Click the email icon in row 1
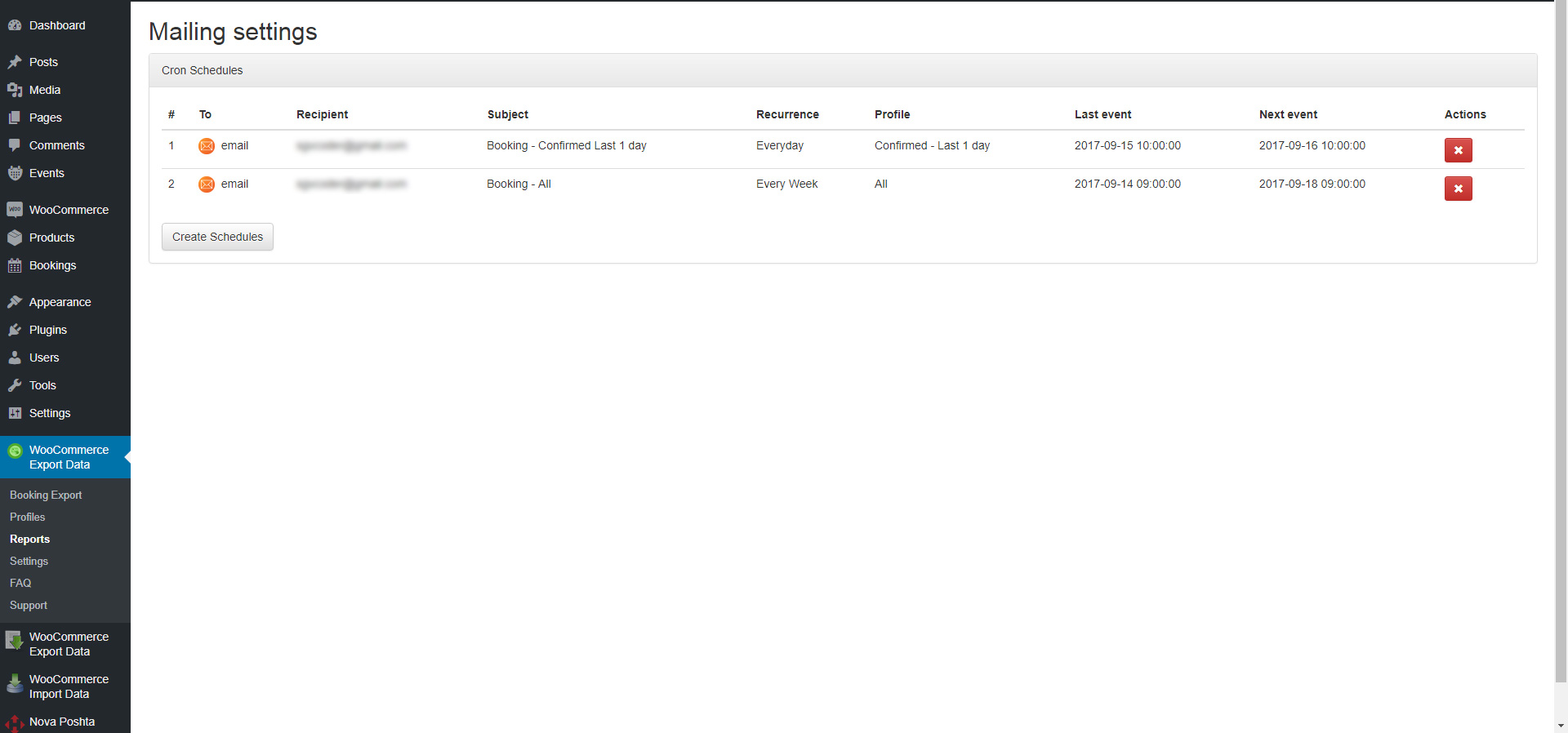1568x733 pixels. tap(207, 146)
